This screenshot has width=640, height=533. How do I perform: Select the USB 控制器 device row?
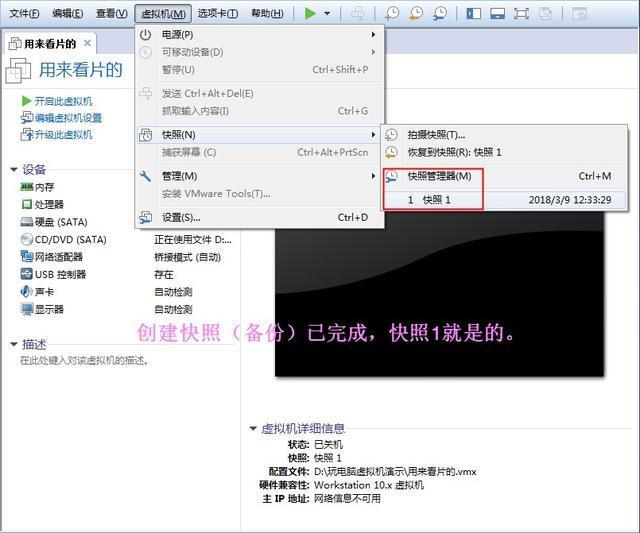53,274
